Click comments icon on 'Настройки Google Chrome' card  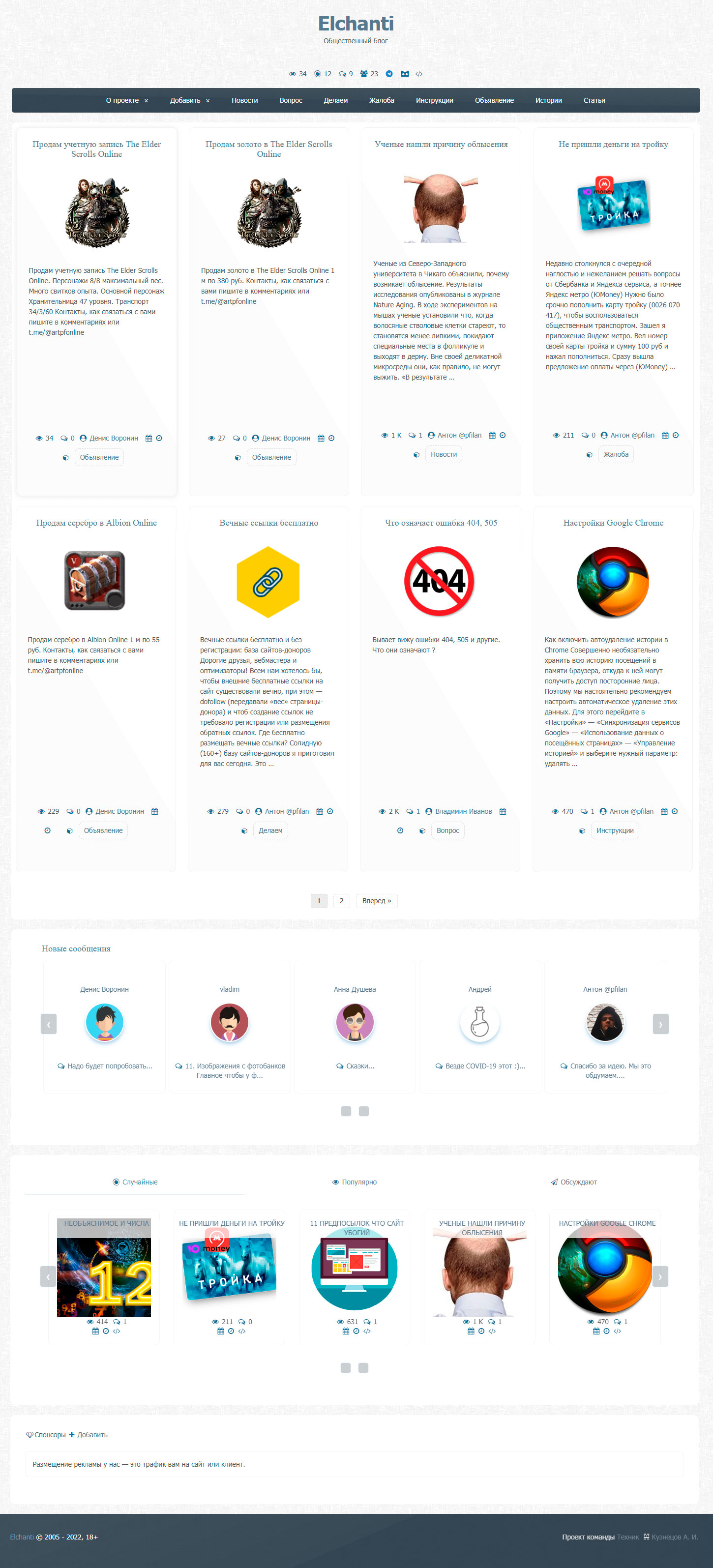[x=584, y=811]
